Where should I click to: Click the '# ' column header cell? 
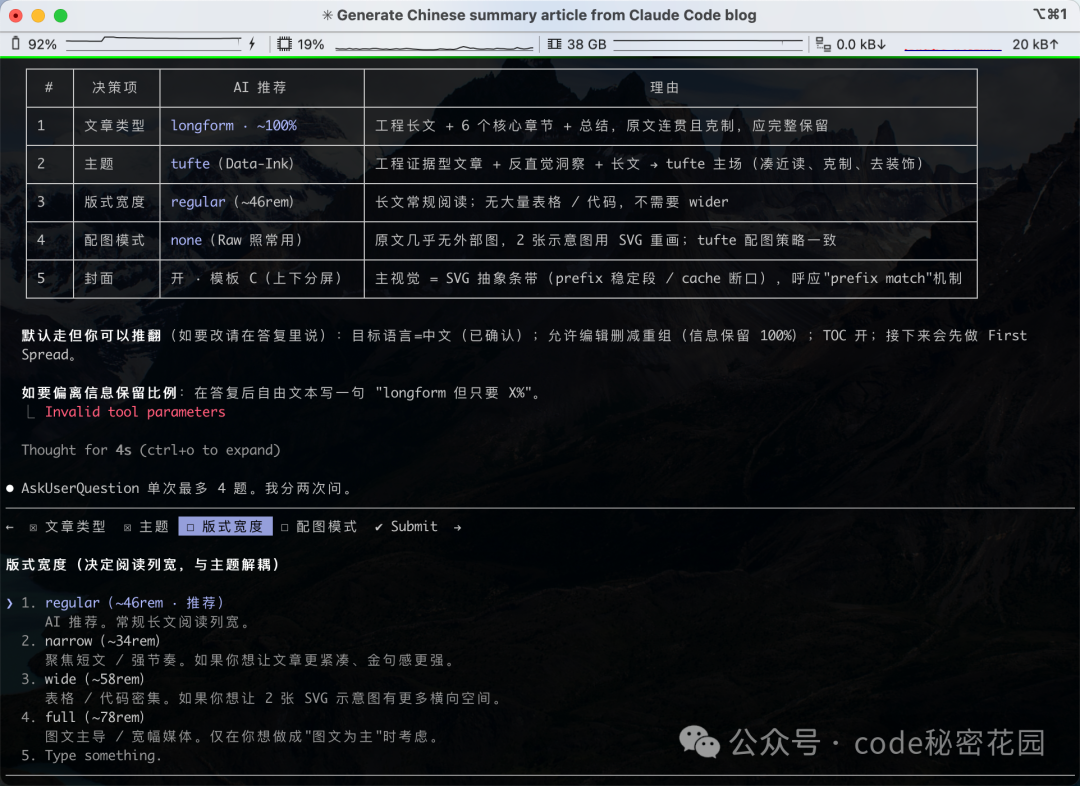point(49,87)
